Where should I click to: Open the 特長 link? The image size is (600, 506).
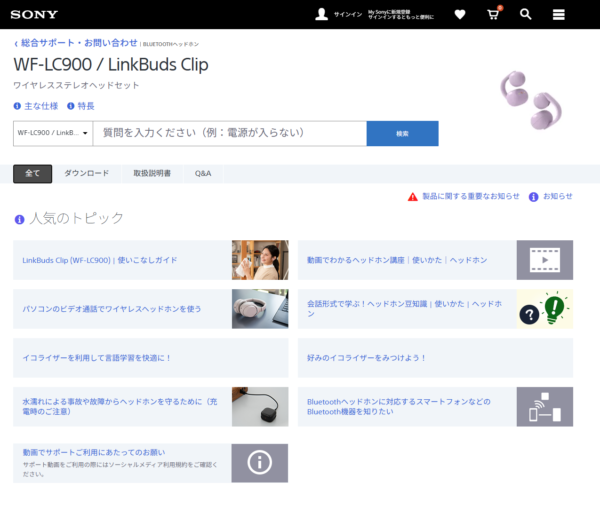point(86,106)
